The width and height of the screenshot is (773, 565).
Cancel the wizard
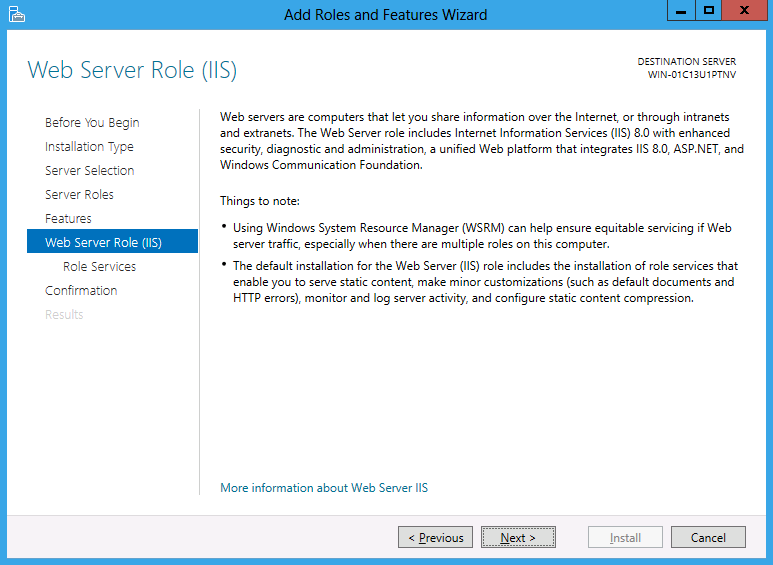coord(708,537)
